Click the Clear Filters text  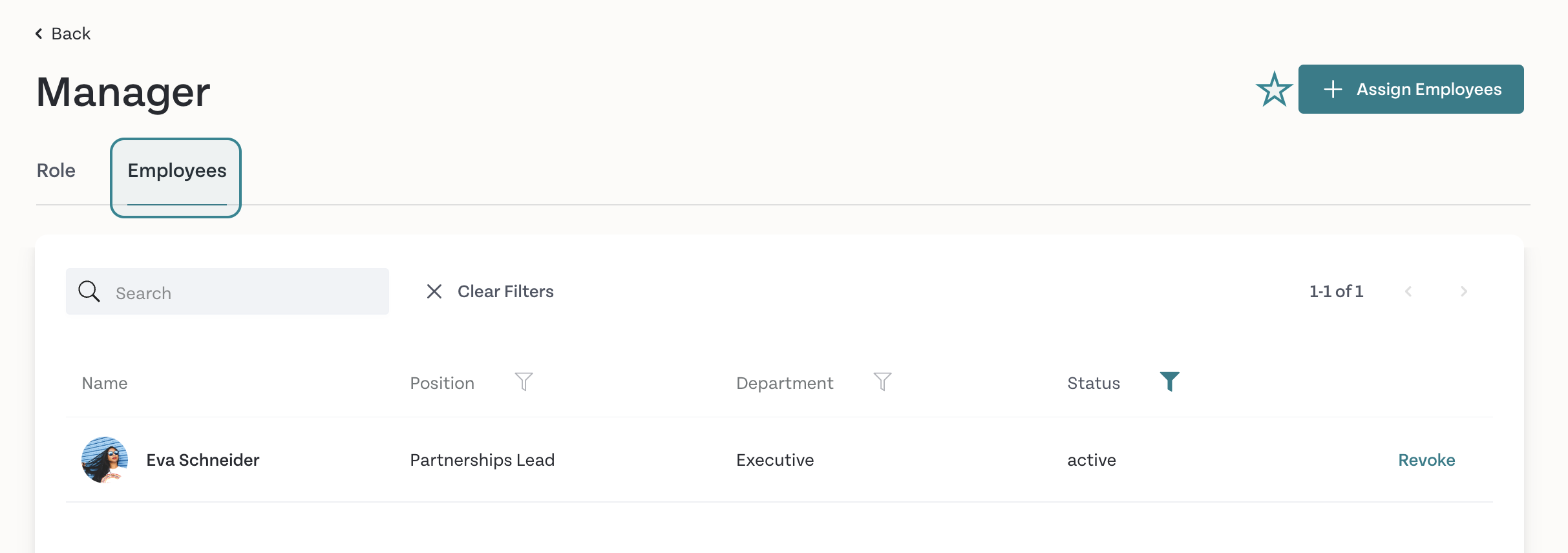(505, 291)
